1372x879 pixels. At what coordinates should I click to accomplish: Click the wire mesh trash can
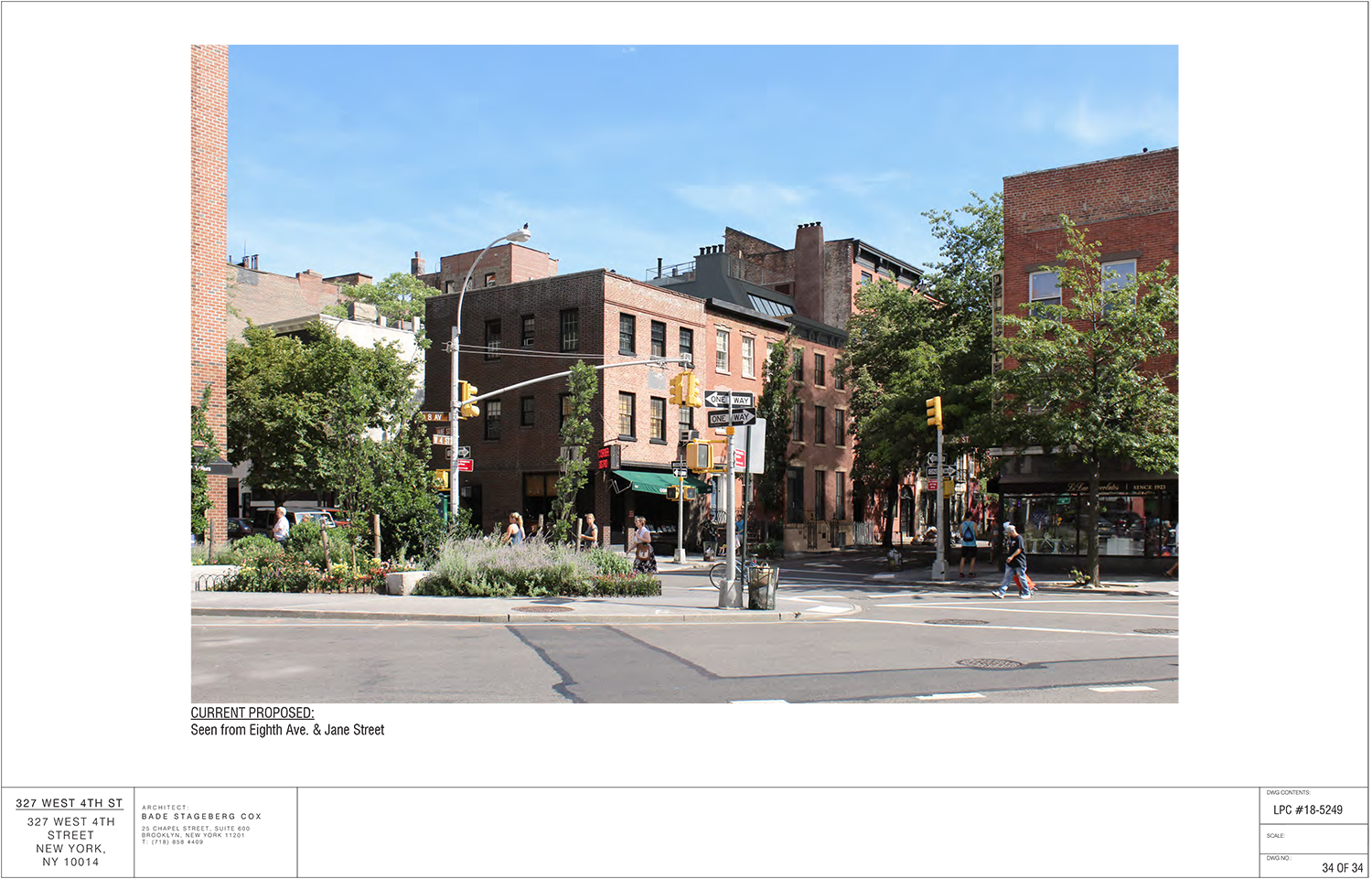(762, 587)
